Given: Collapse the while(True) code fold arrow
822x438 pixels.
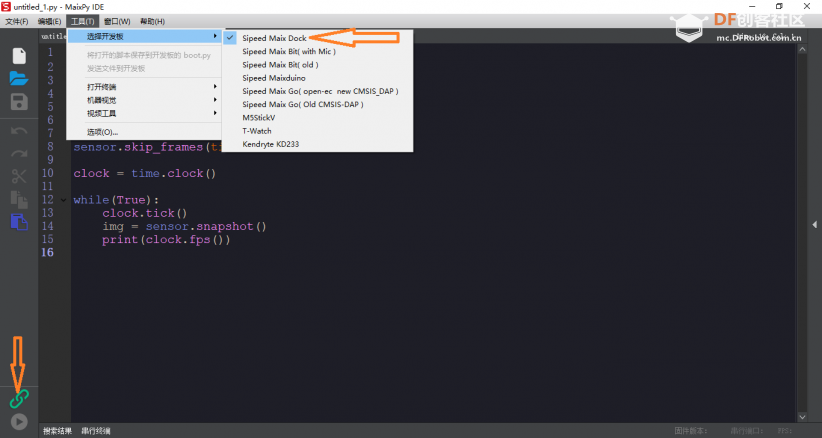Looking at the screenshot, I should 63,200.
